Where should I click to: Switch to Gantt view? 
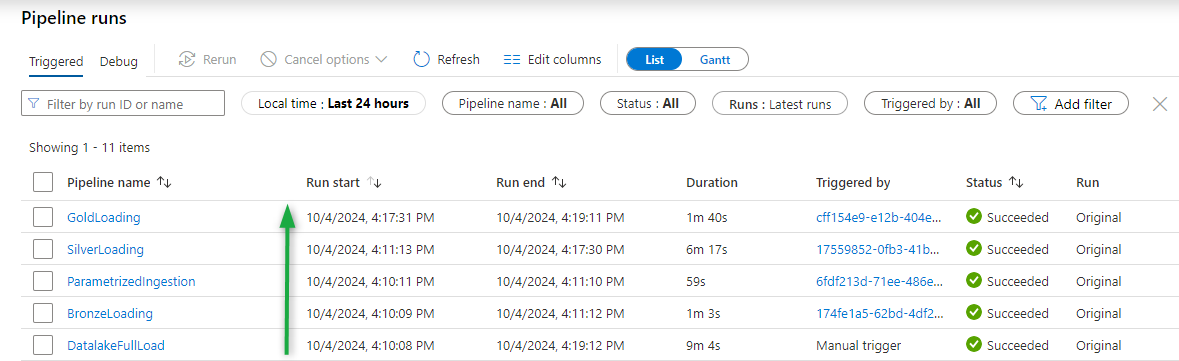[x=715, y=59]
